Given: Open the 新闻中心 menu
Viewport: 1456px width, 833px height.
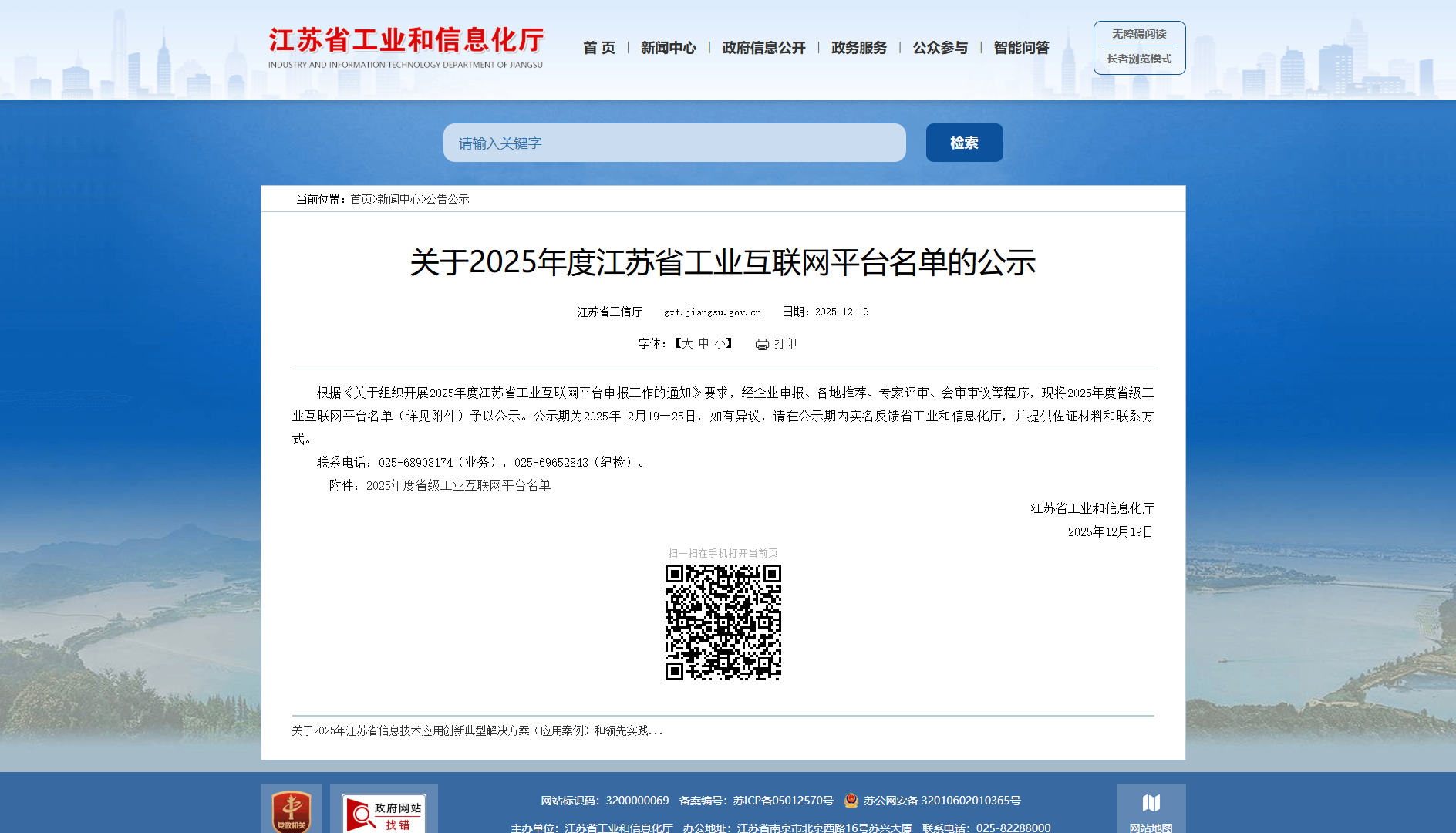Looking at the screenshot, I should pyautogui.click(x=668, y=48).
